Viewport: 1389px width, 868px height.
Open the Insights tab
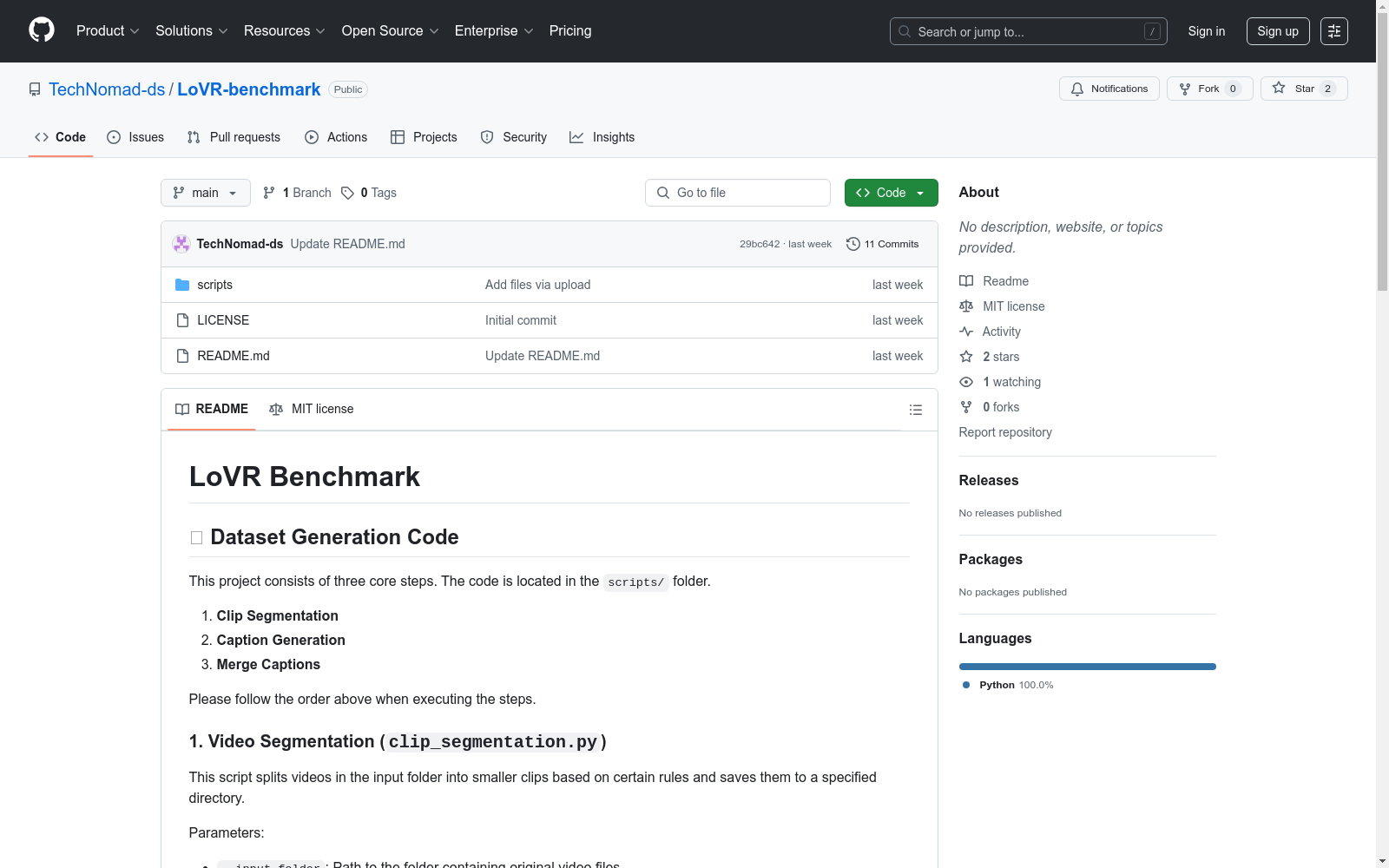tap(602, 137)
